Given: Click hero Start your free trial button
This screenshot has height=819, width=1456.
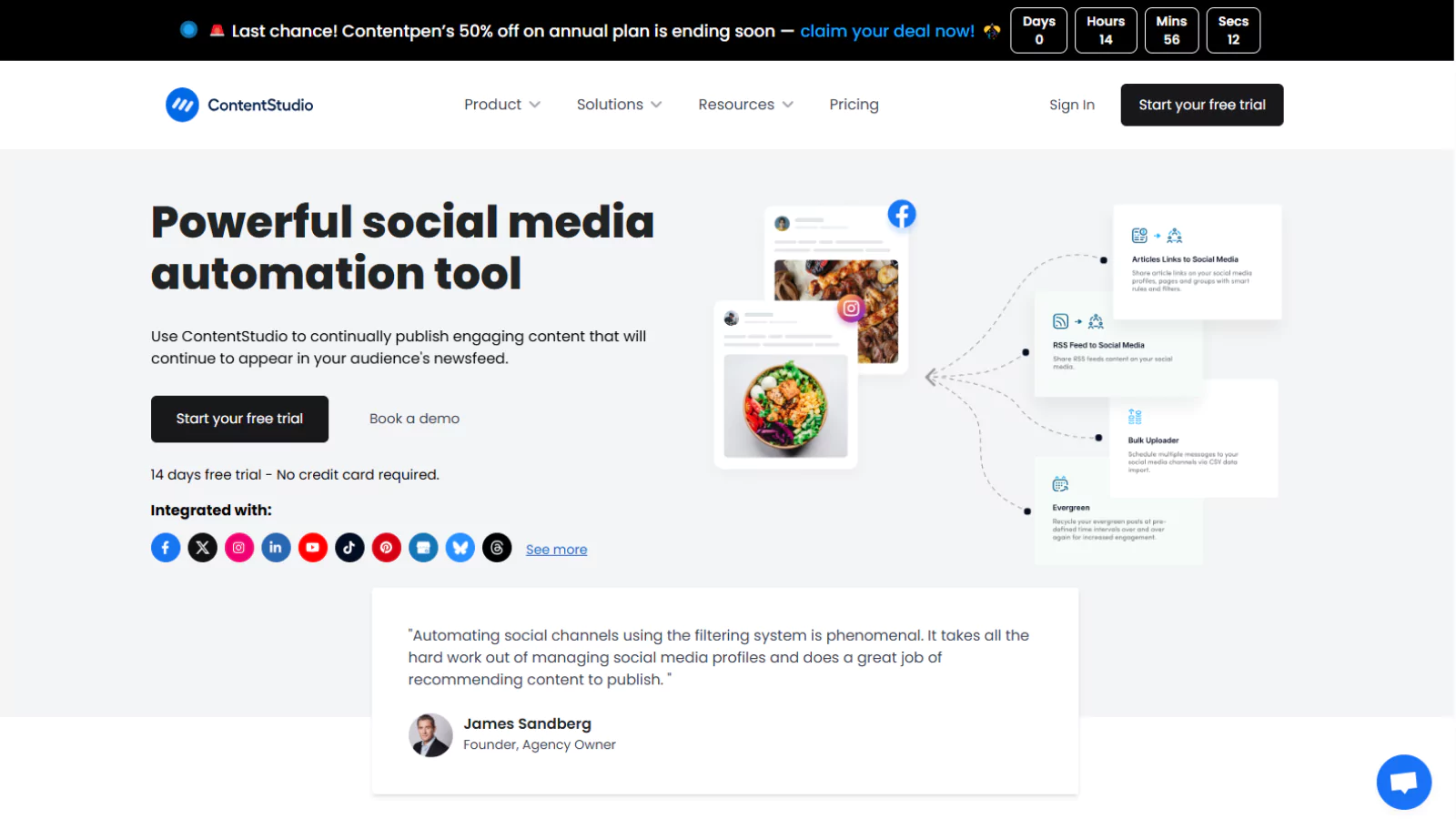Looking at the screenshot, I should (x=239, y=419).
